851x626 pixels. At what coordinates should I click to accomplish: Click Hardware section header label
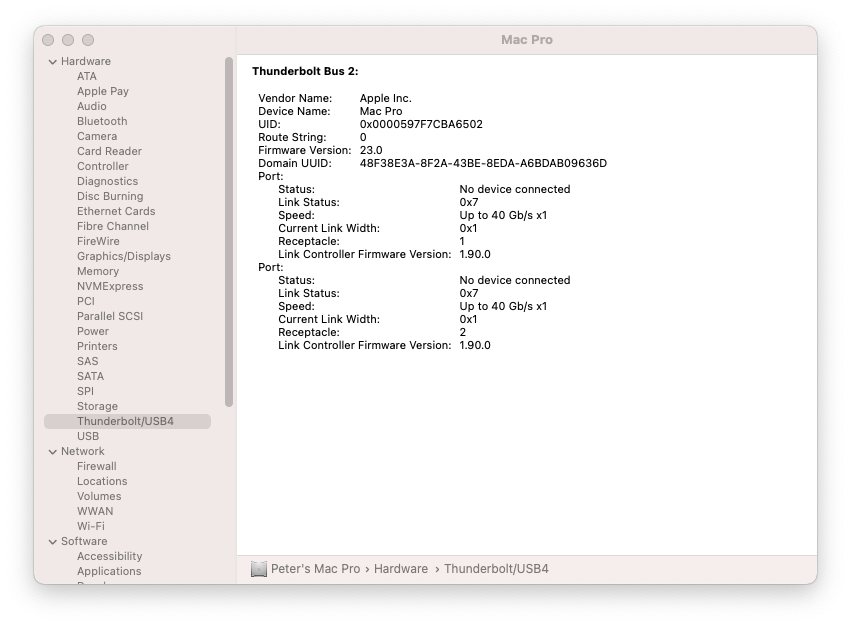(86, 61)
